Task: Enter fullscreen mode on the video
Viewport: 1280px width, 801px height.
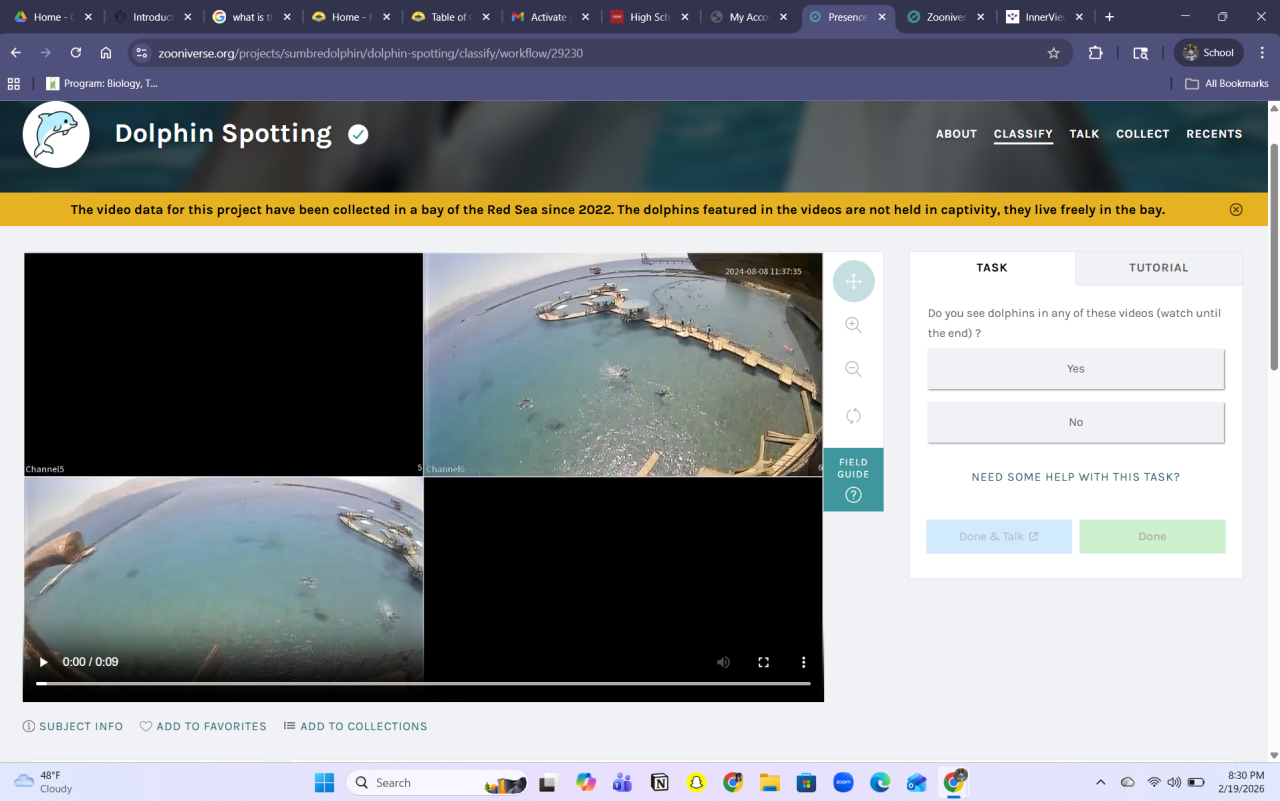Action: (763, 662)
